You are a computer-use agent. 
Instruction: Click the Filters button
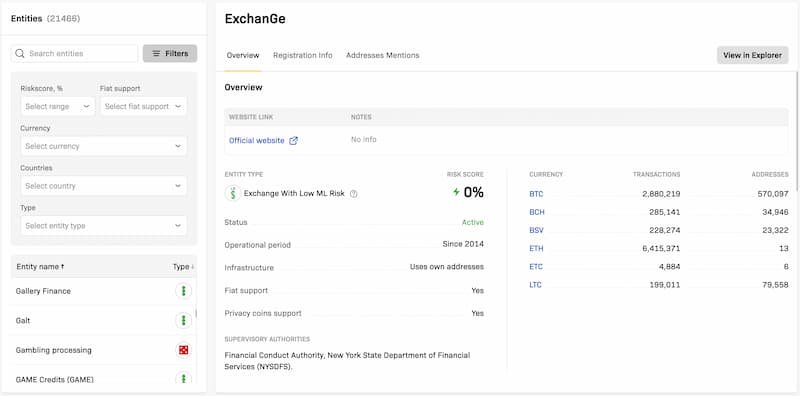click(x=170, y=54)
